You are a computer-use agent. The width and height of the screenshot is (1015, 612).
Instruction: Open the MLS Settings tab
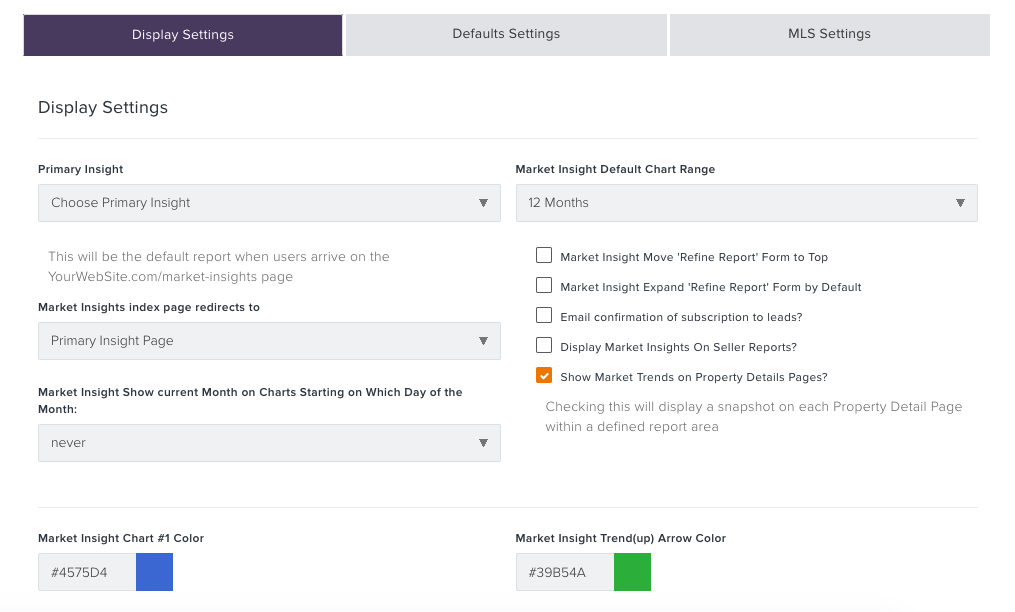(829, 35)
